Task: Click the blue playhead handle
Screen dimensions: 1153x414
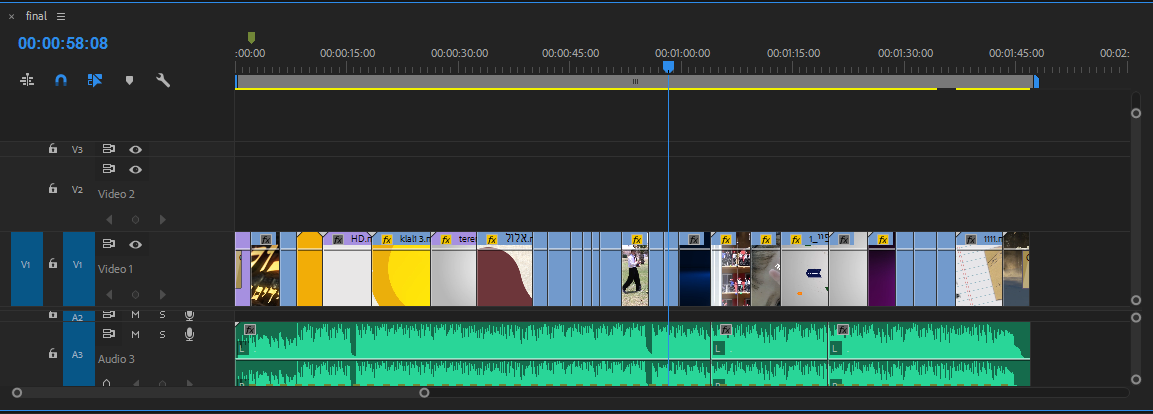Action: click(668, 66)
